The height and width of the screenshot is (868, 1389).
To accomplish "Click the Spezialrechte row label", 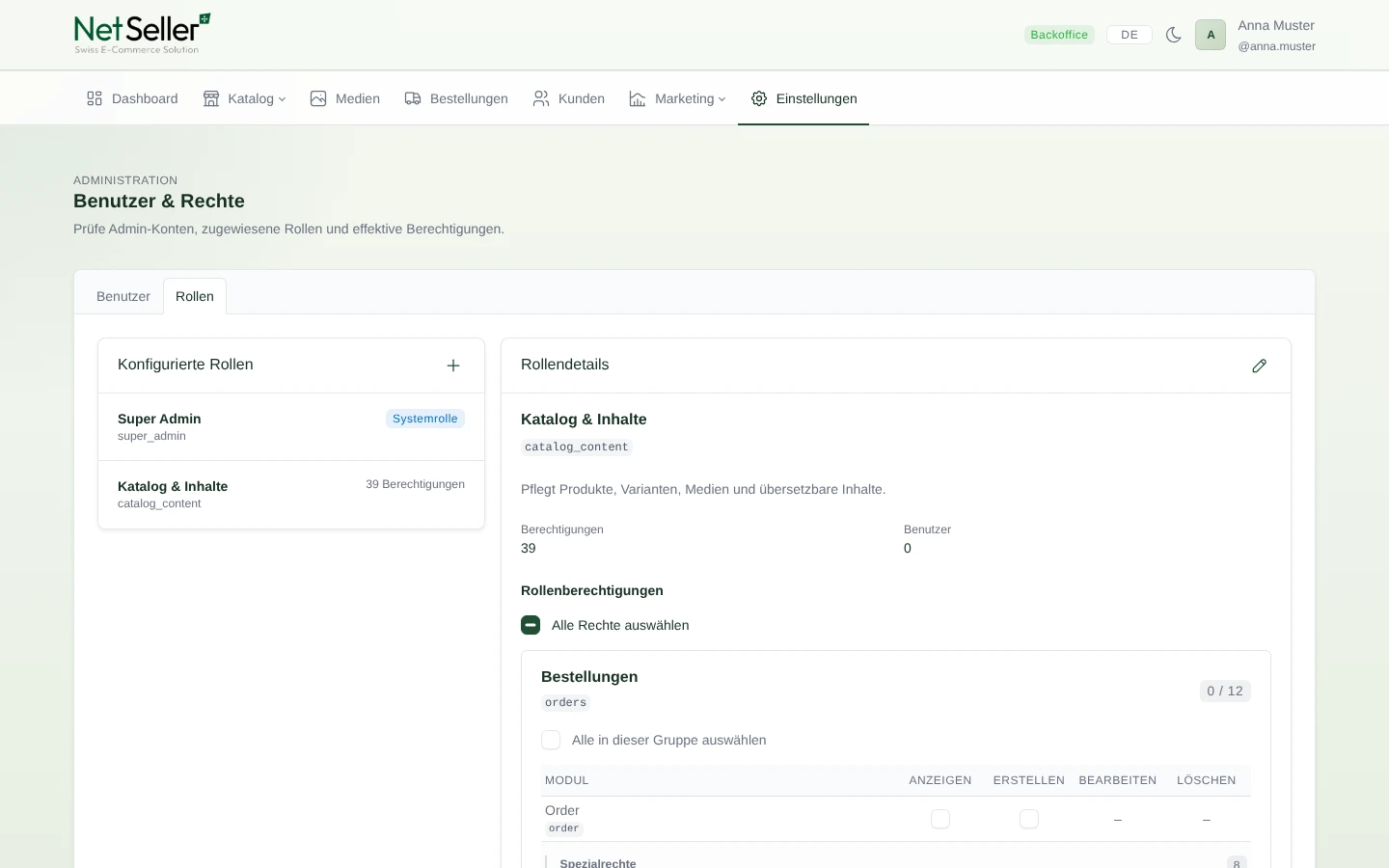I will pyautogui.click(x=598, y=863).
